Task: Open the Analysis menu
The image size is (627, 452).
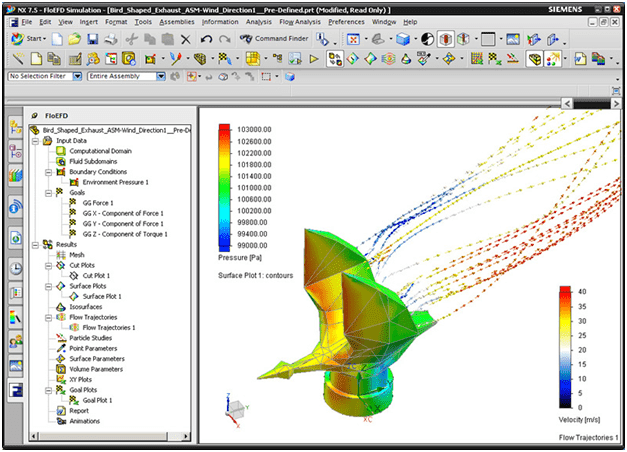Action: (258, 22)
